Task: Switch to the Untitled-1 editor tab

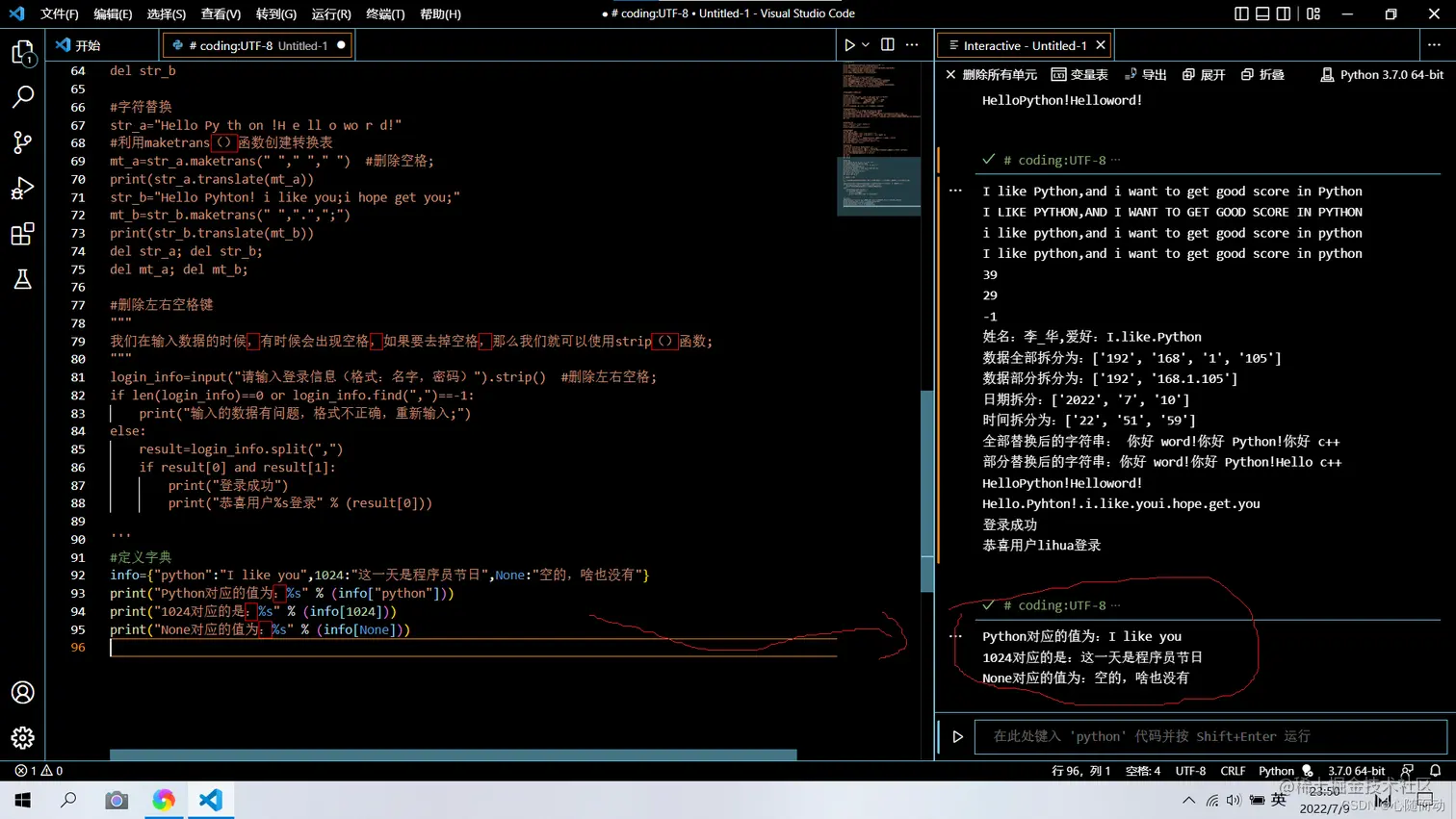Action: [x=258, y=45]
